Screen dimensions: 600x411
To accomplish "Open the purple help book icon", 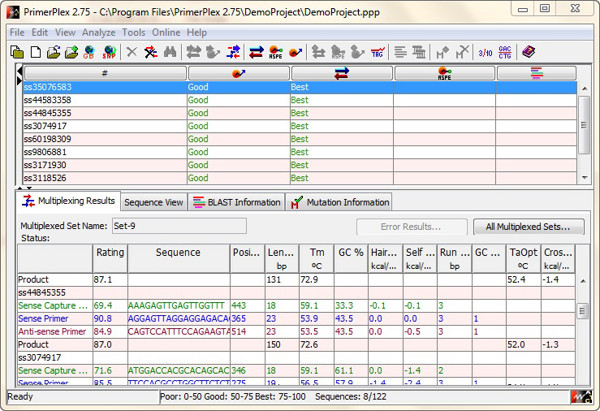I will pos(528,51).
